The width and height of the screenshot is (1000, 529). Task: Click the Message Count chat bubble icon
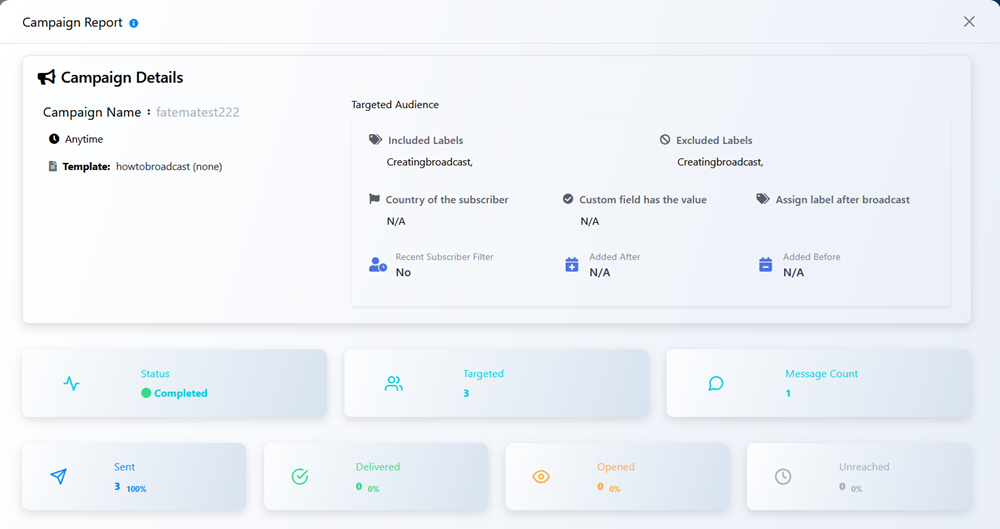click(x=716, y=383)
